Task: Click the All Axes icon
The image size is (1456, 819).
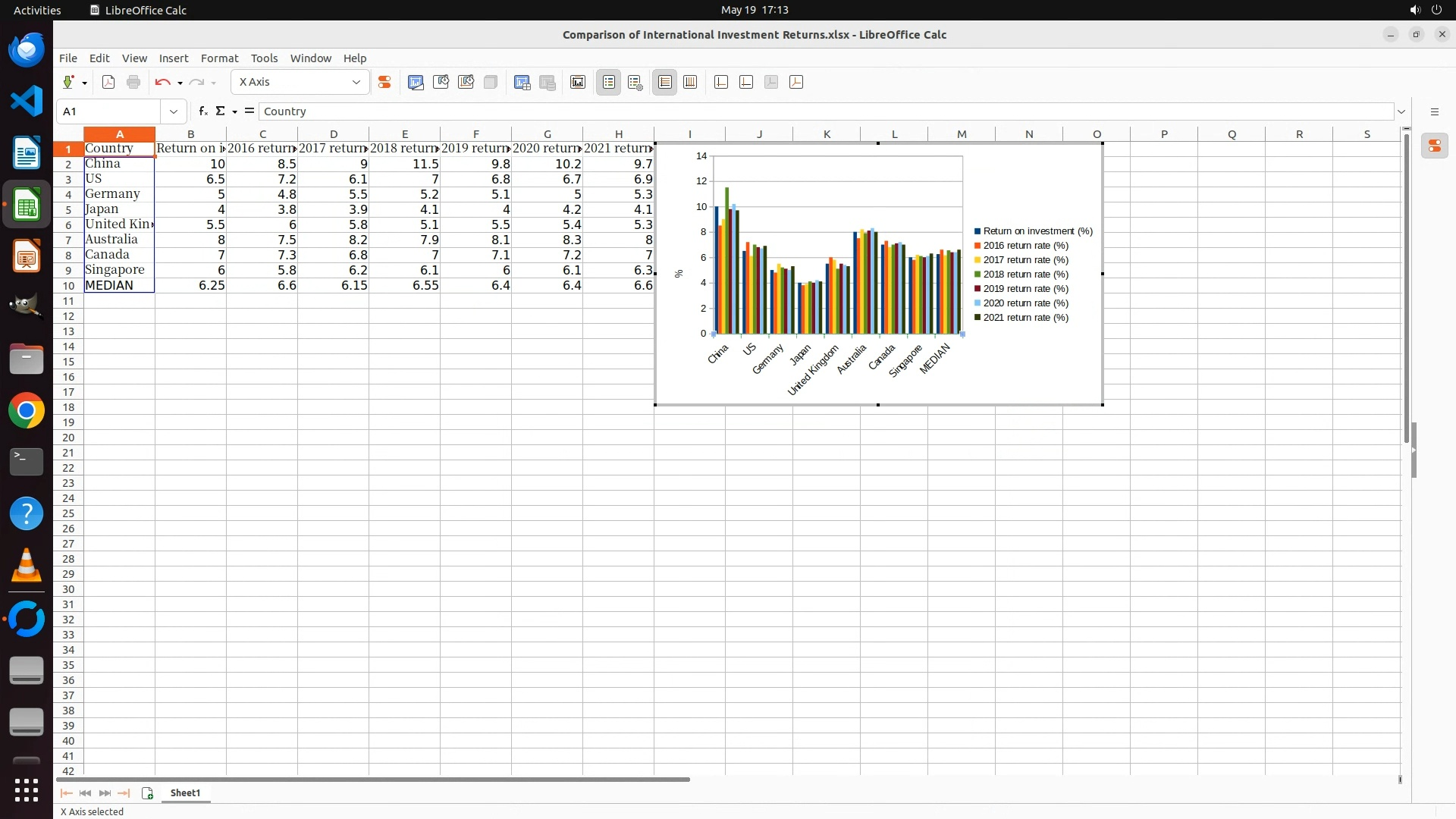Action: point(796,82)
